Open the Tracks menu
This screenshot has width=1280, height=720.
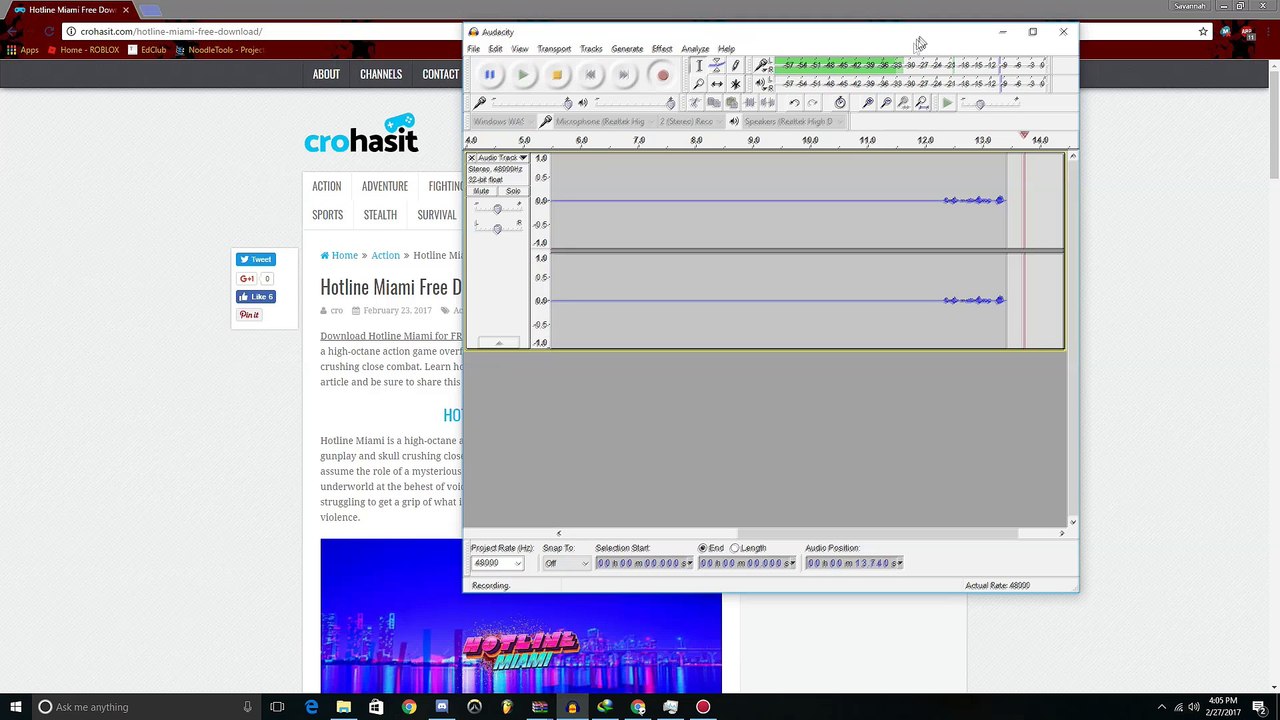click(x=591, y=49)
